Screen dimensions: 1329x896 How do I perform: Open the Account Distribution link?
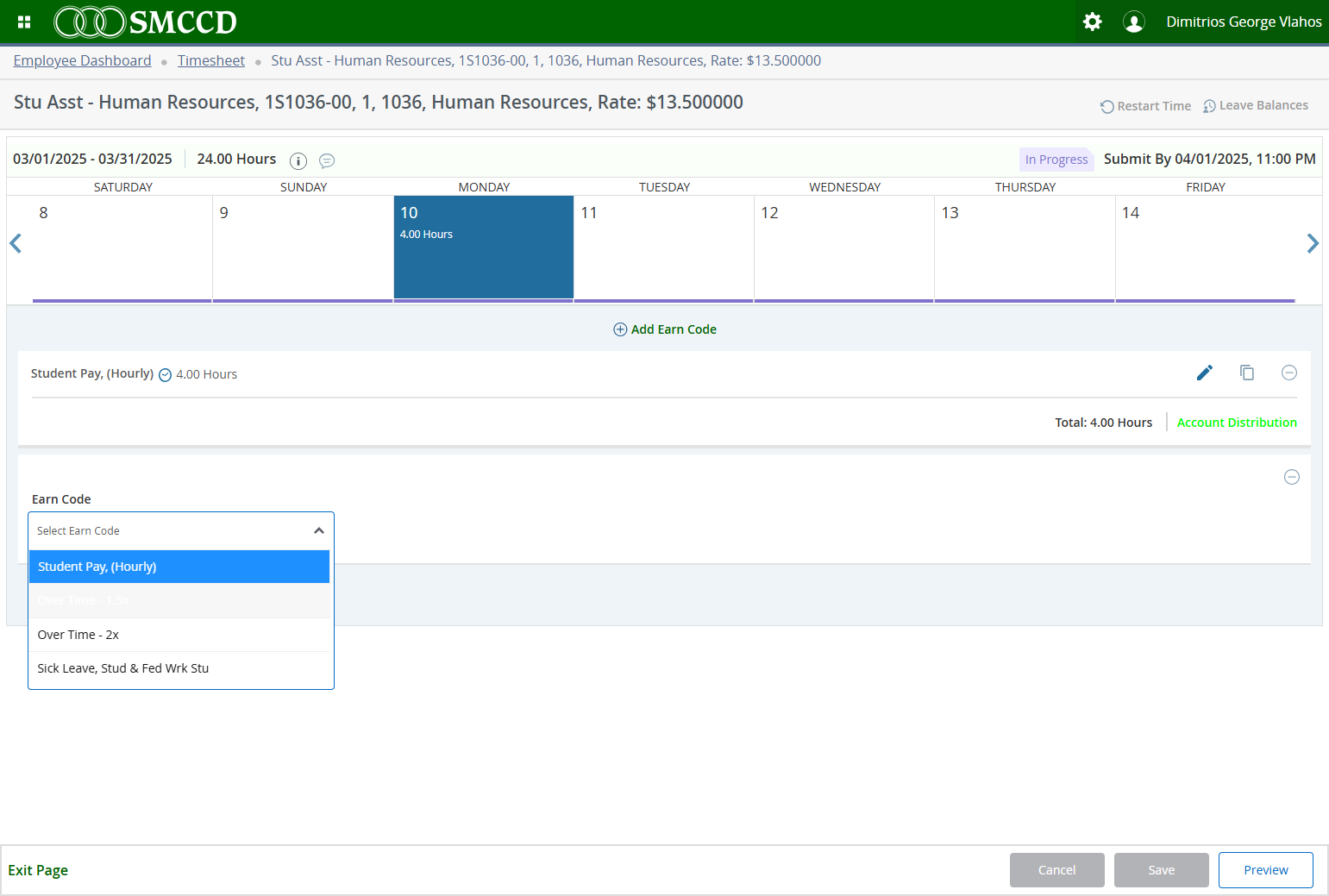click(x=1237, y=423)
